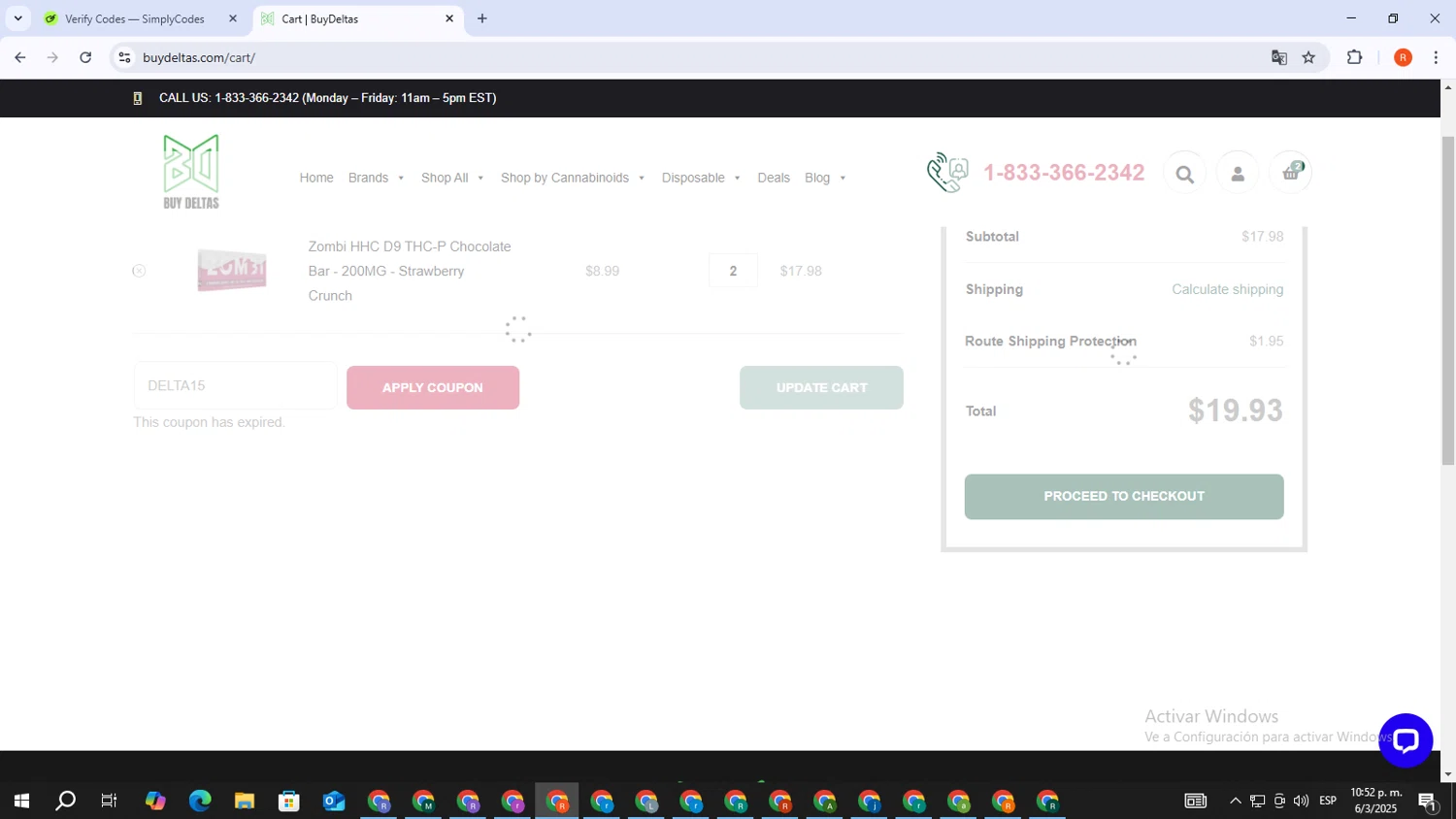Launch Microsoft Edge from taskbar
This screenshot has height=819, width=1456.
[x=200, y=801]
